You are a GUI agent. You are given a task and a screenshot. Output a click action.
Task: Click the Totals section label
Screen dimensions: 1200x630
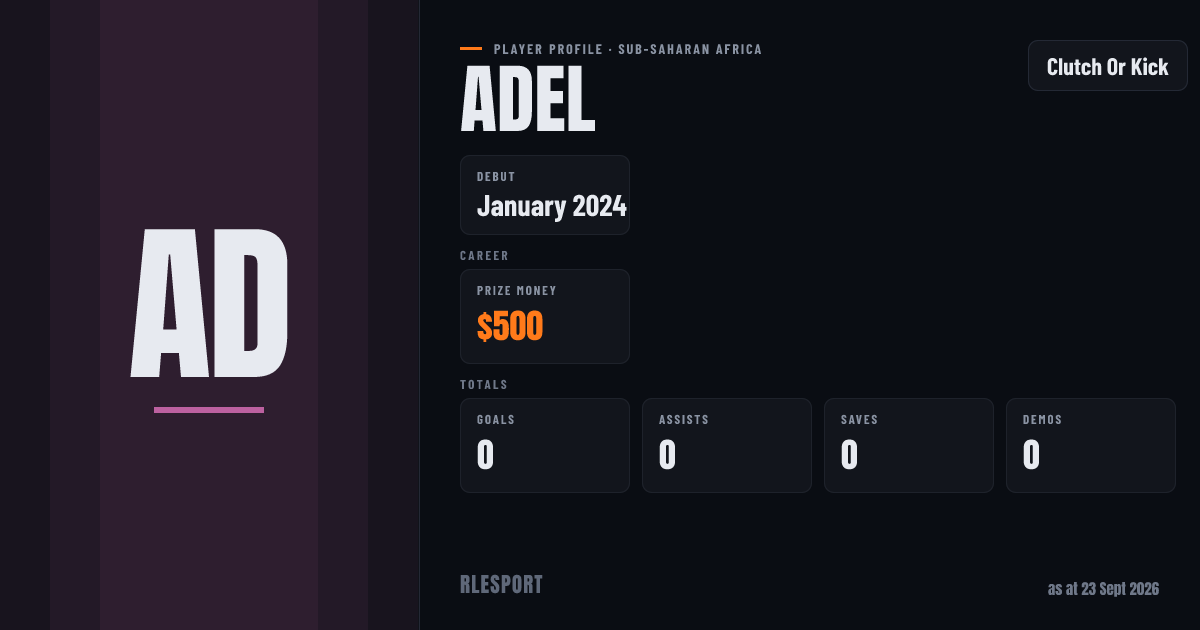pos(484,385)
